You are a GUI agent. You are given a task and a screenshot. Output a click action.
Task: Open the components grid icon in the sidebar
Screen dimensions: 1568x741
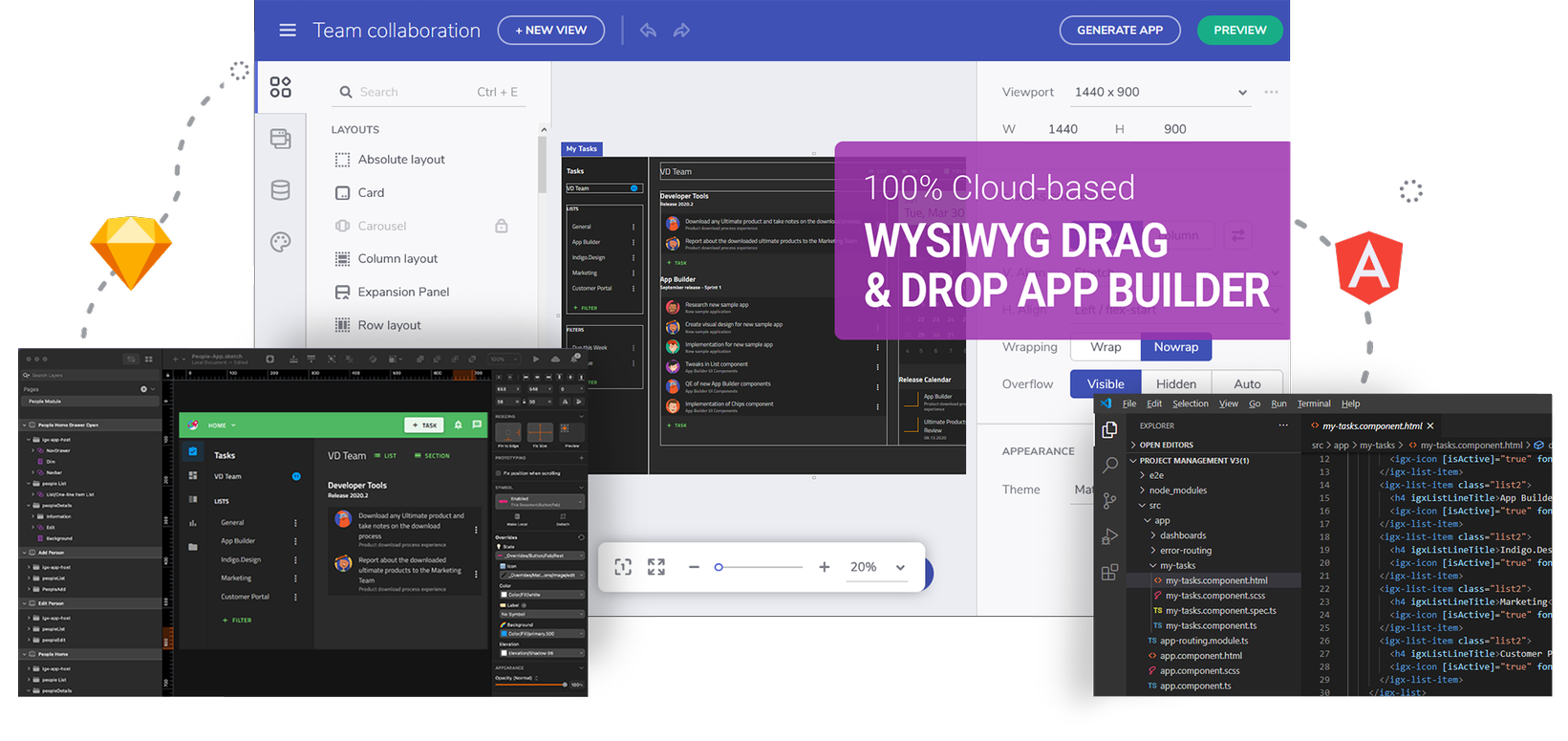[280, 87]
